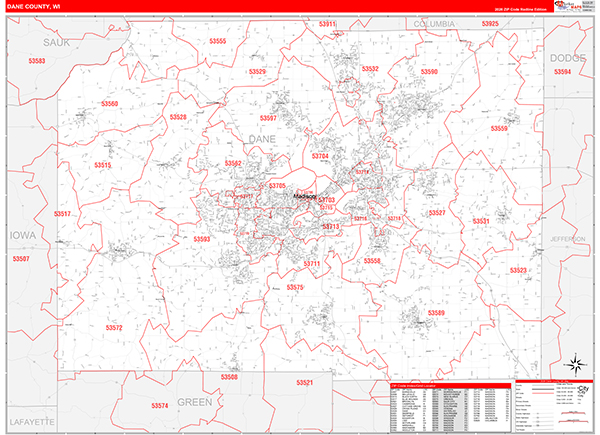Select ZIP code 53593 label
The width and height of the screenshot is (600, 435).
[202, 239]
